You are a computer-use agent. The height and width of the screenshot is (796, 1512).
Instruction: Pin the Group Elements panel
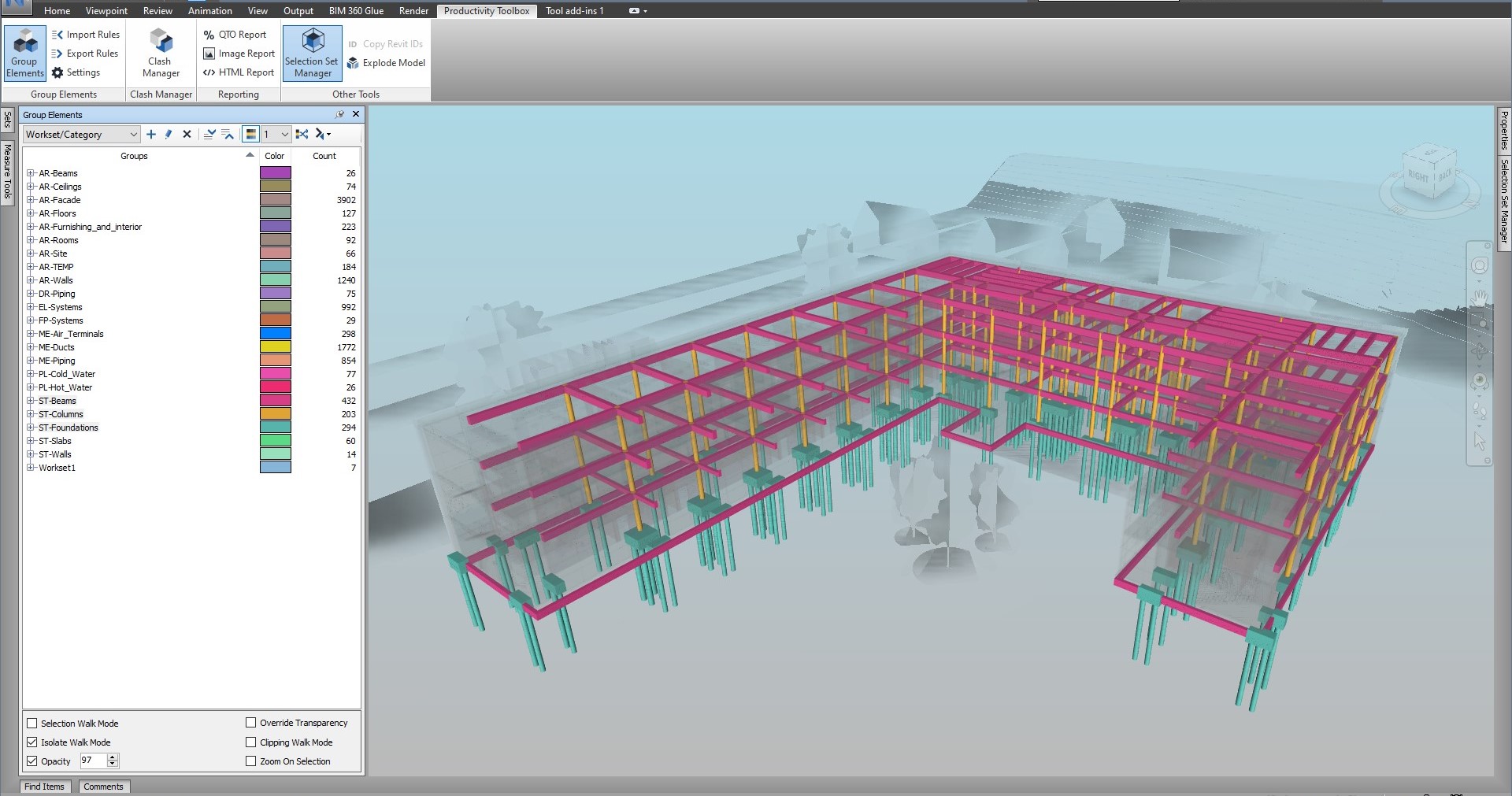coord(339,114)
